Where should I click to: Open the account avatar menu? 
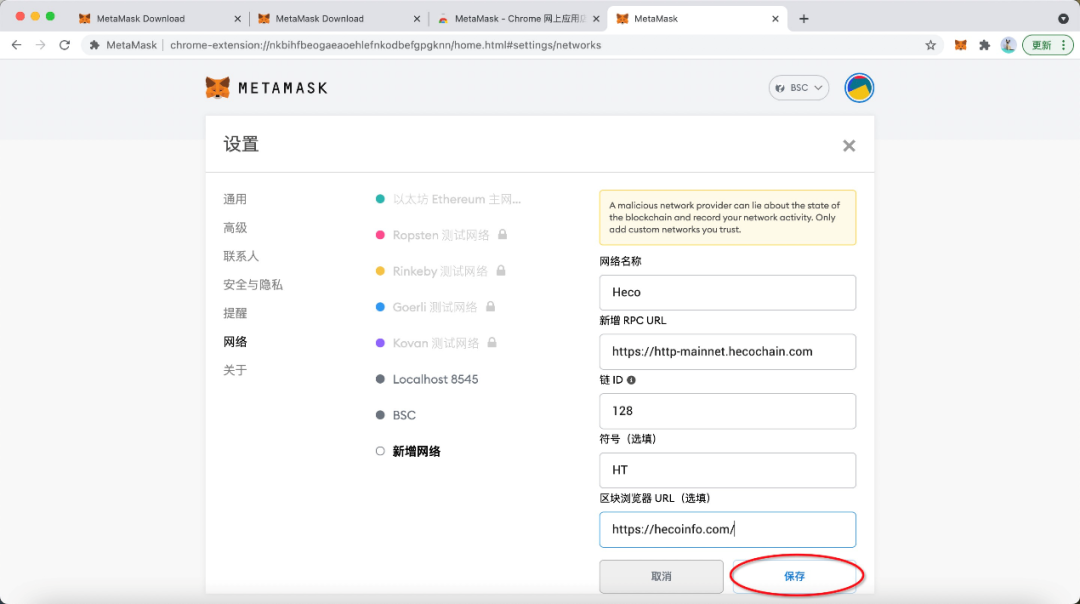coord(859,88)
